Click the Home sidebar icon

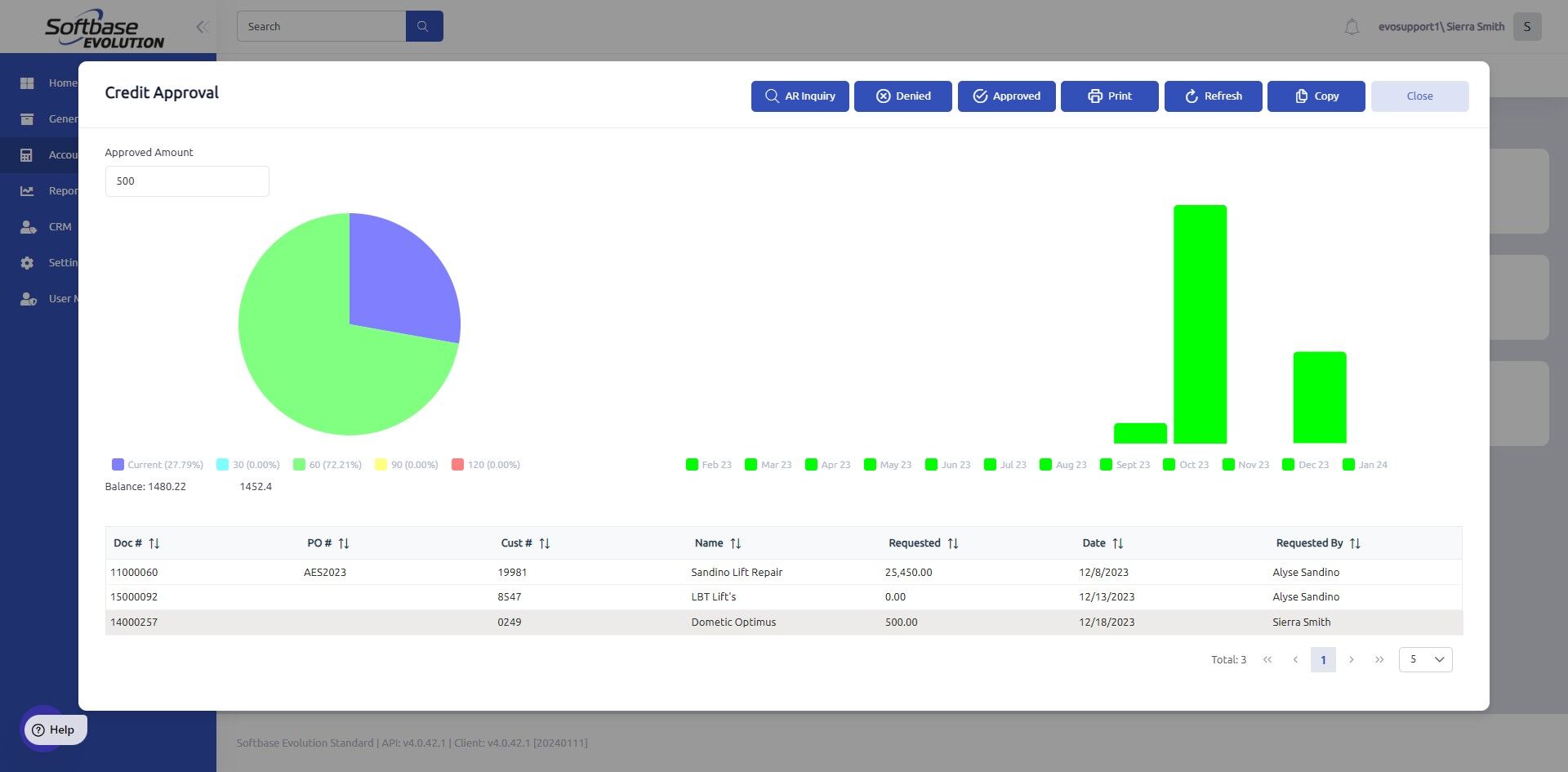(x=27, y=83)
